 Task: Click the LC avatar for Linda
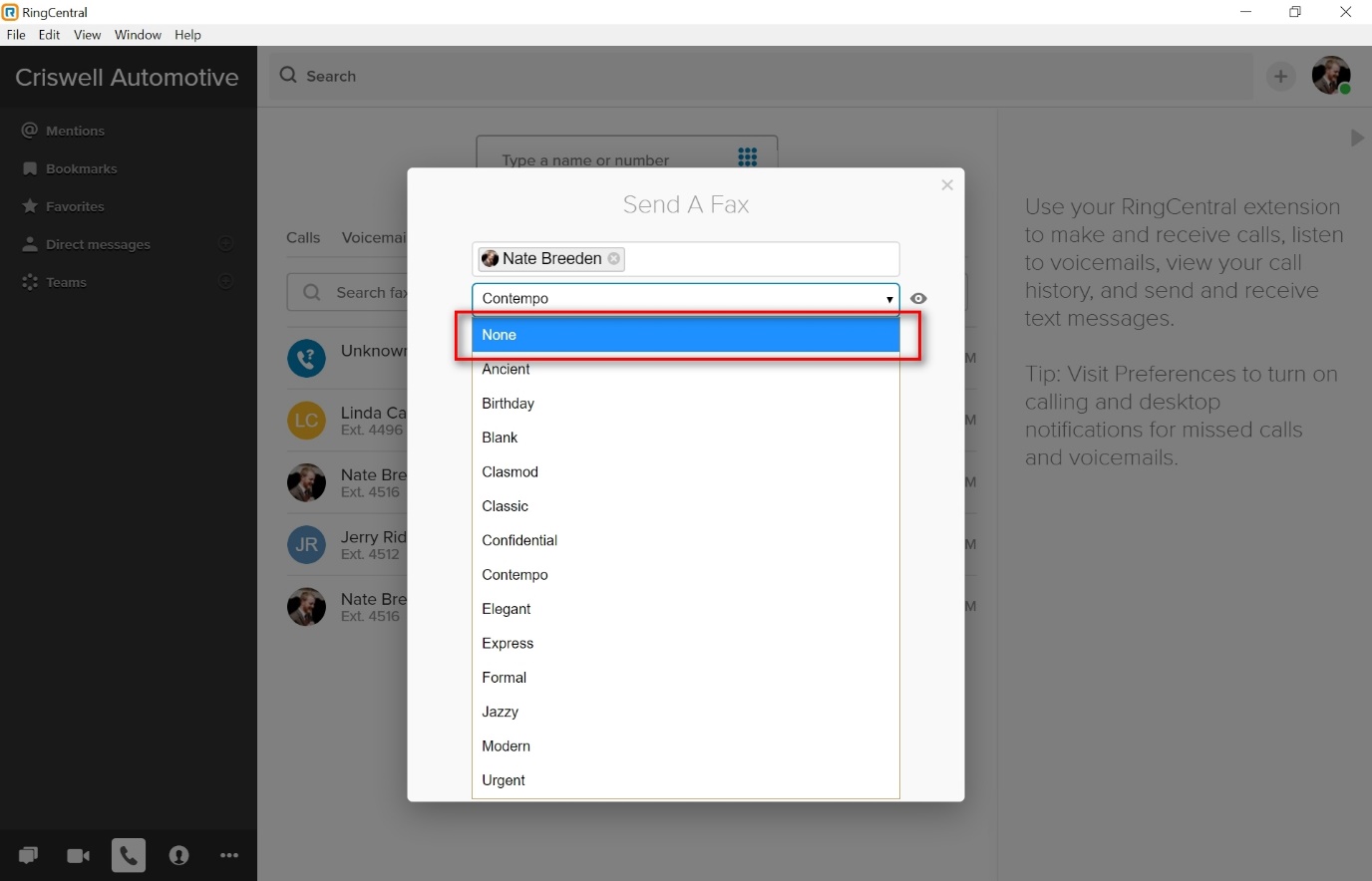(x=306, y=421)
